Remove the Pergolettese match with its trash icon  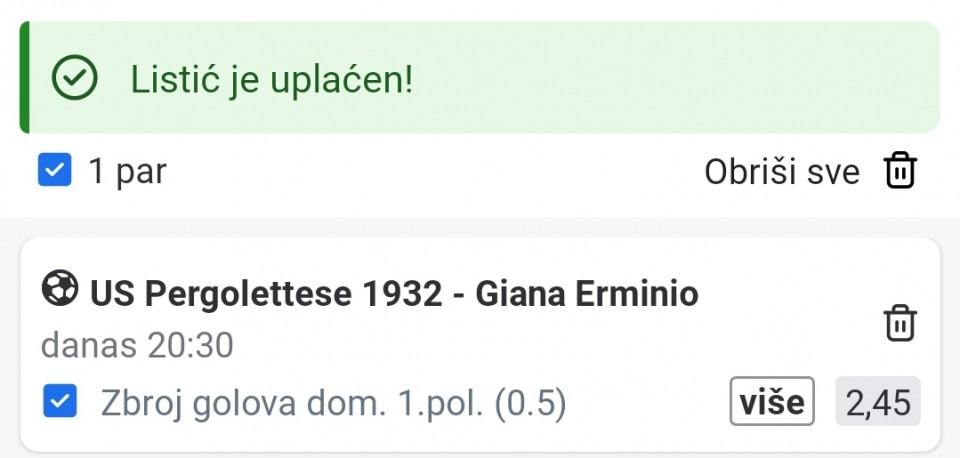point(900,324)
